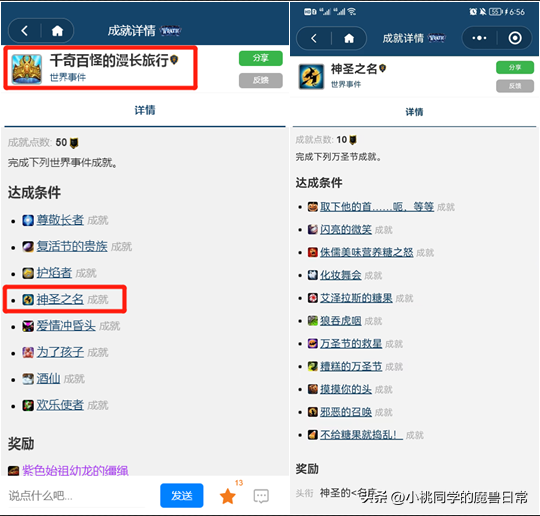Open the 摸摸你的头 achievement link
The height and width of the screenshot is (516, 540).
[x=346, y=389]
